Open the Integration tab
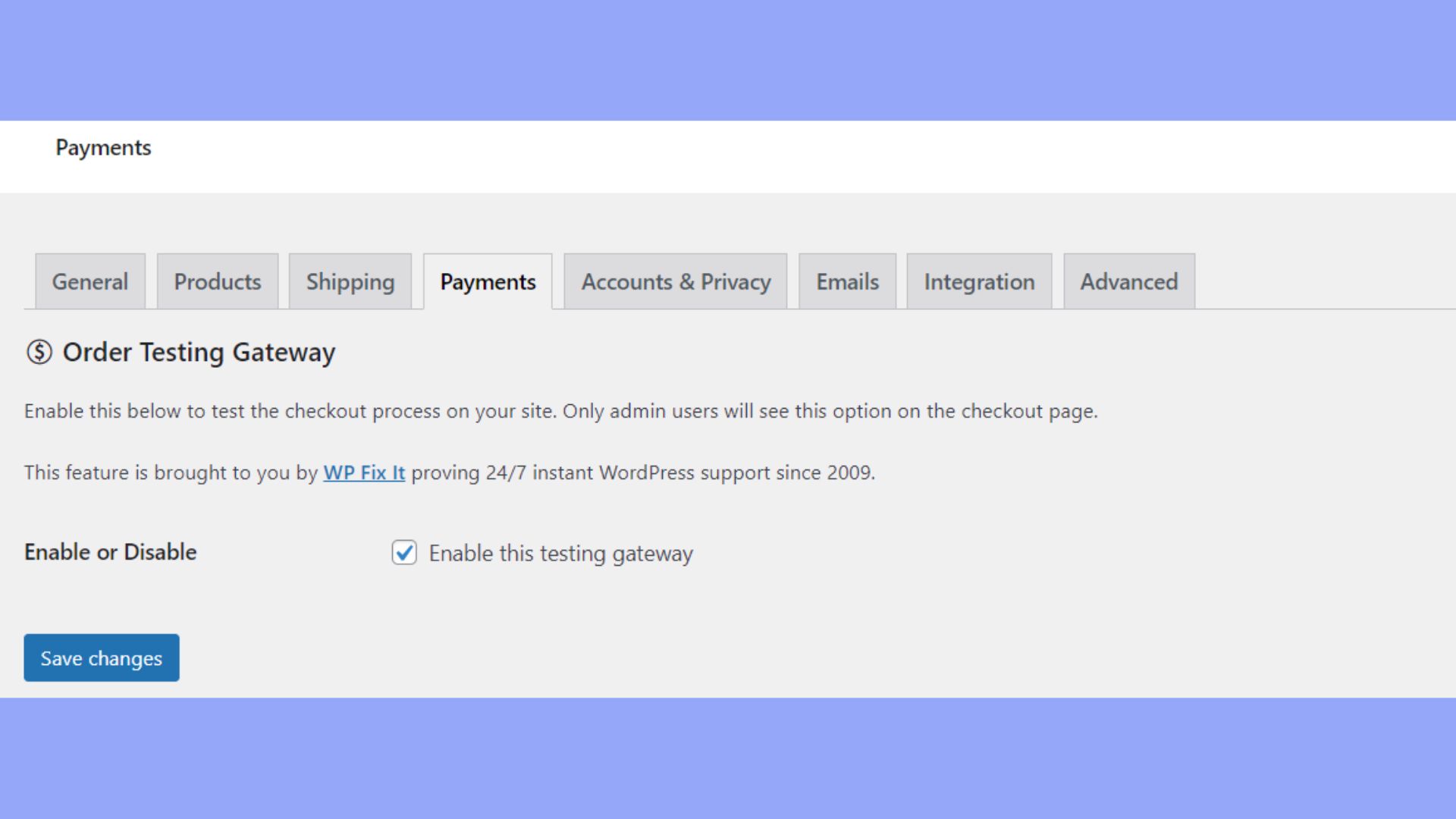The height and width of the screenshot is (819, 1456). pyautogui.click(x=979, y=282)
